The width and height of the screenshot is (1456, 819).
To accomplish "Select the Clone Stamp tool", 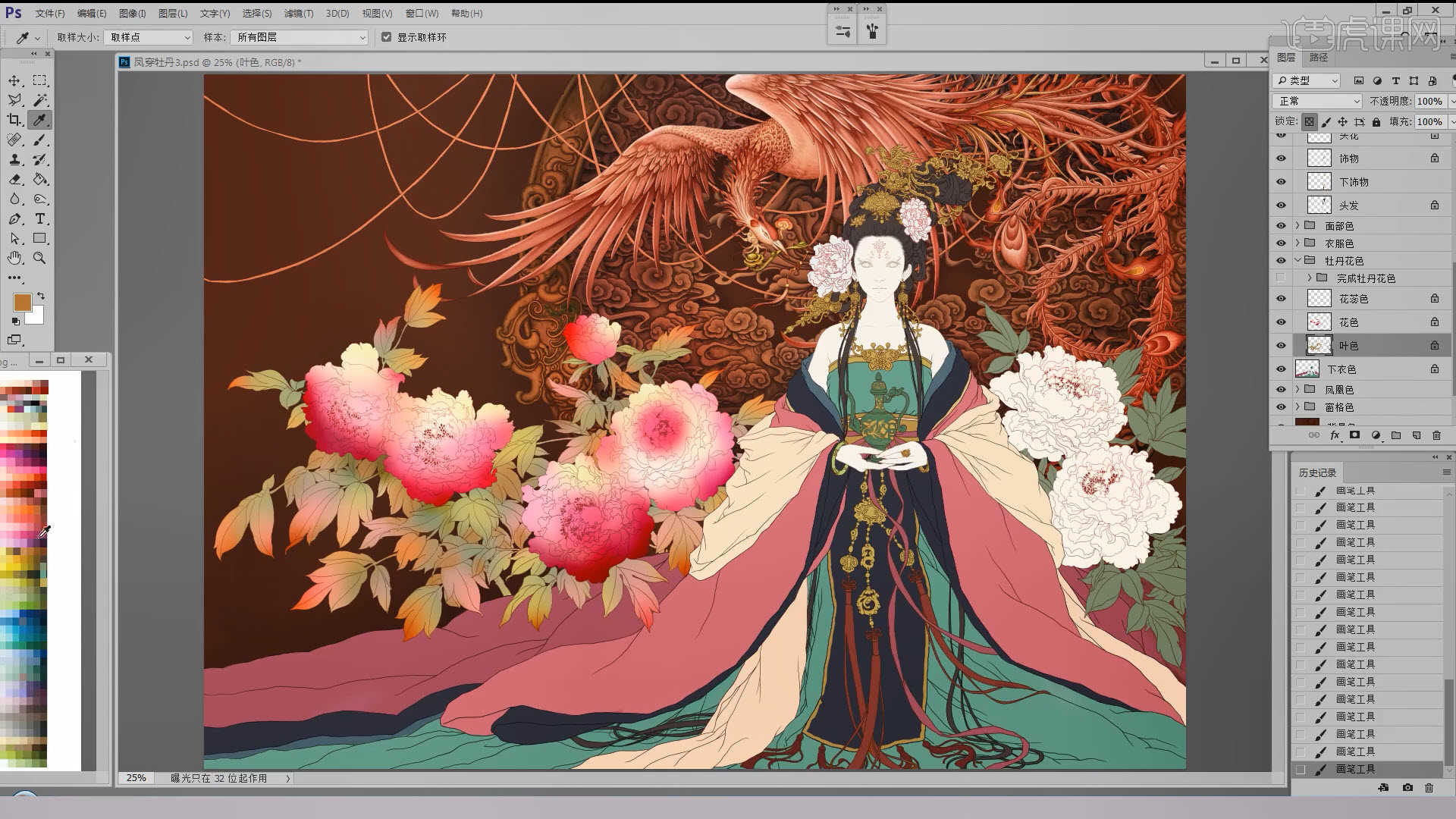I will pos(14,159).
